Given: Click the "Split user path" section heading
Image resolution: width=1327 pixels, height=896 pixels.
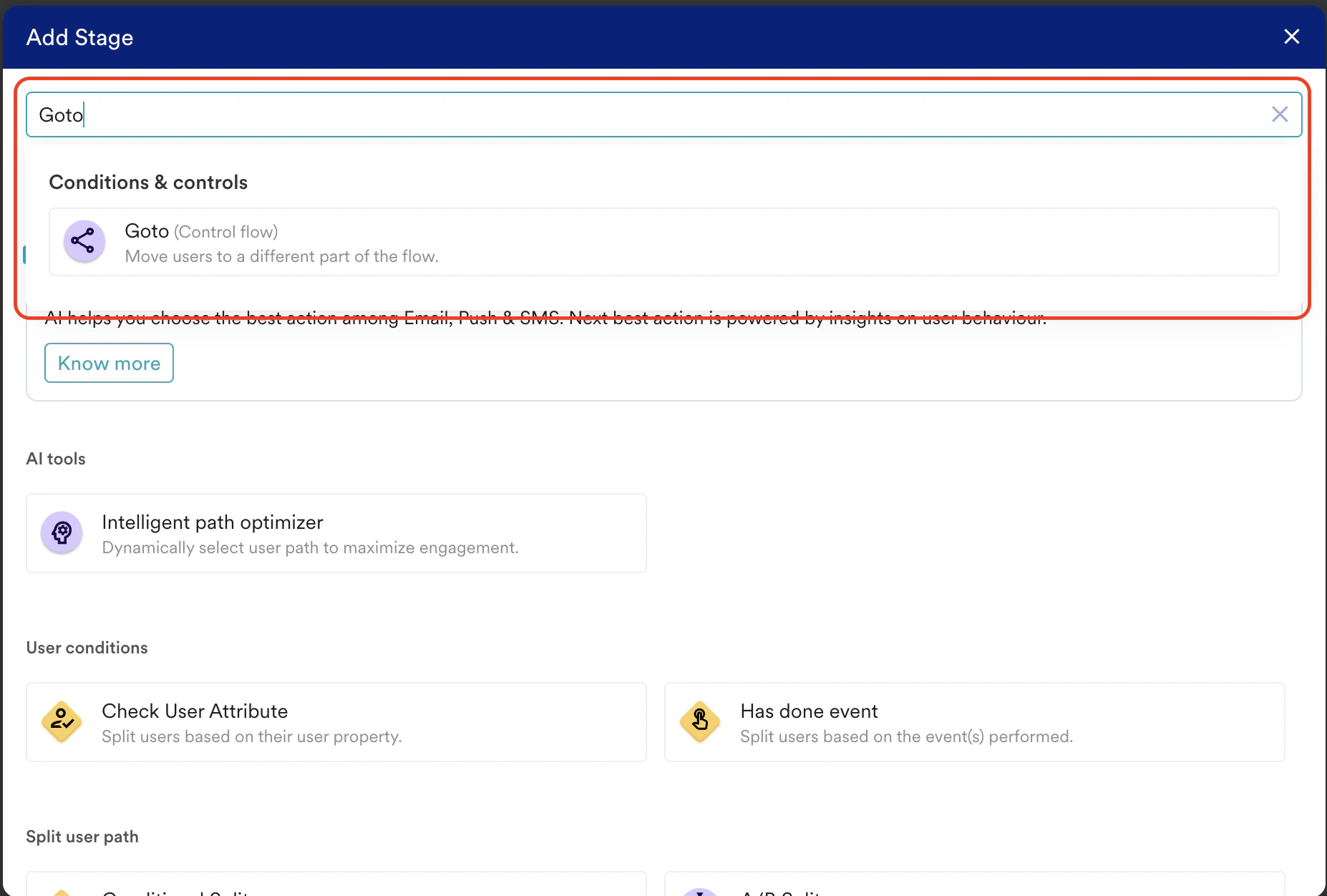Looking at the screenshot, I should [x=82, y=836].
